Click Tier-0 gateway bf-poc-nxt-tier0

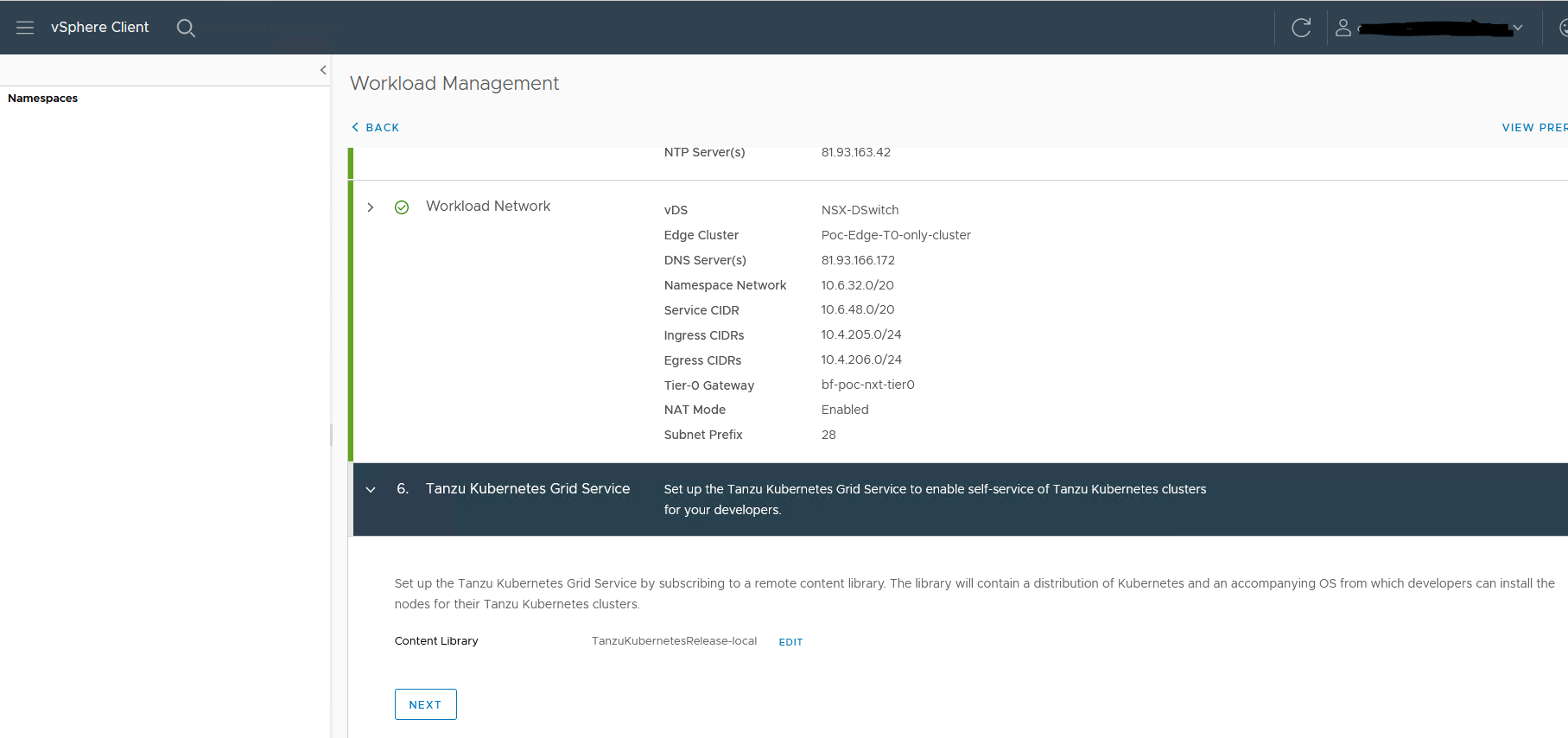(867, 385)
